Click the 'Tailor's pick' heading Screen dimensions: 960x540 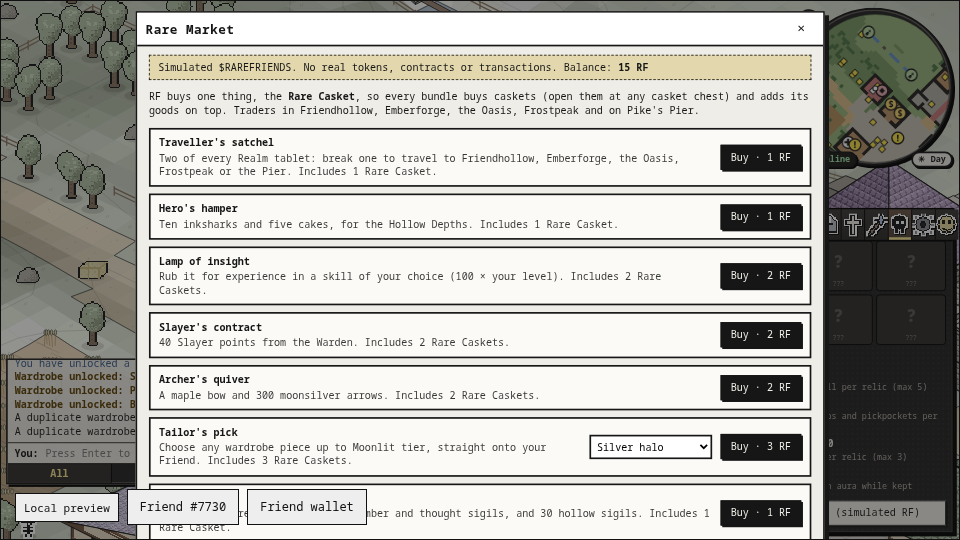click(x=198, y=432)
